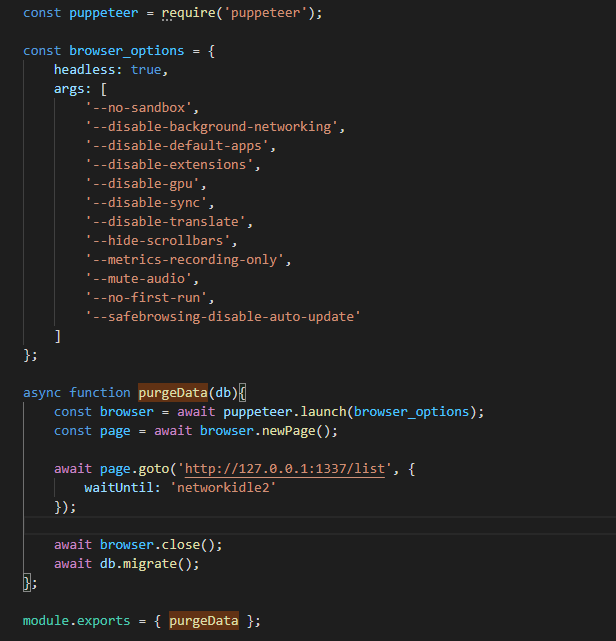Select the '--mute-audio' argument
This screenshot has width=616, height=641.
click(139, 279)
